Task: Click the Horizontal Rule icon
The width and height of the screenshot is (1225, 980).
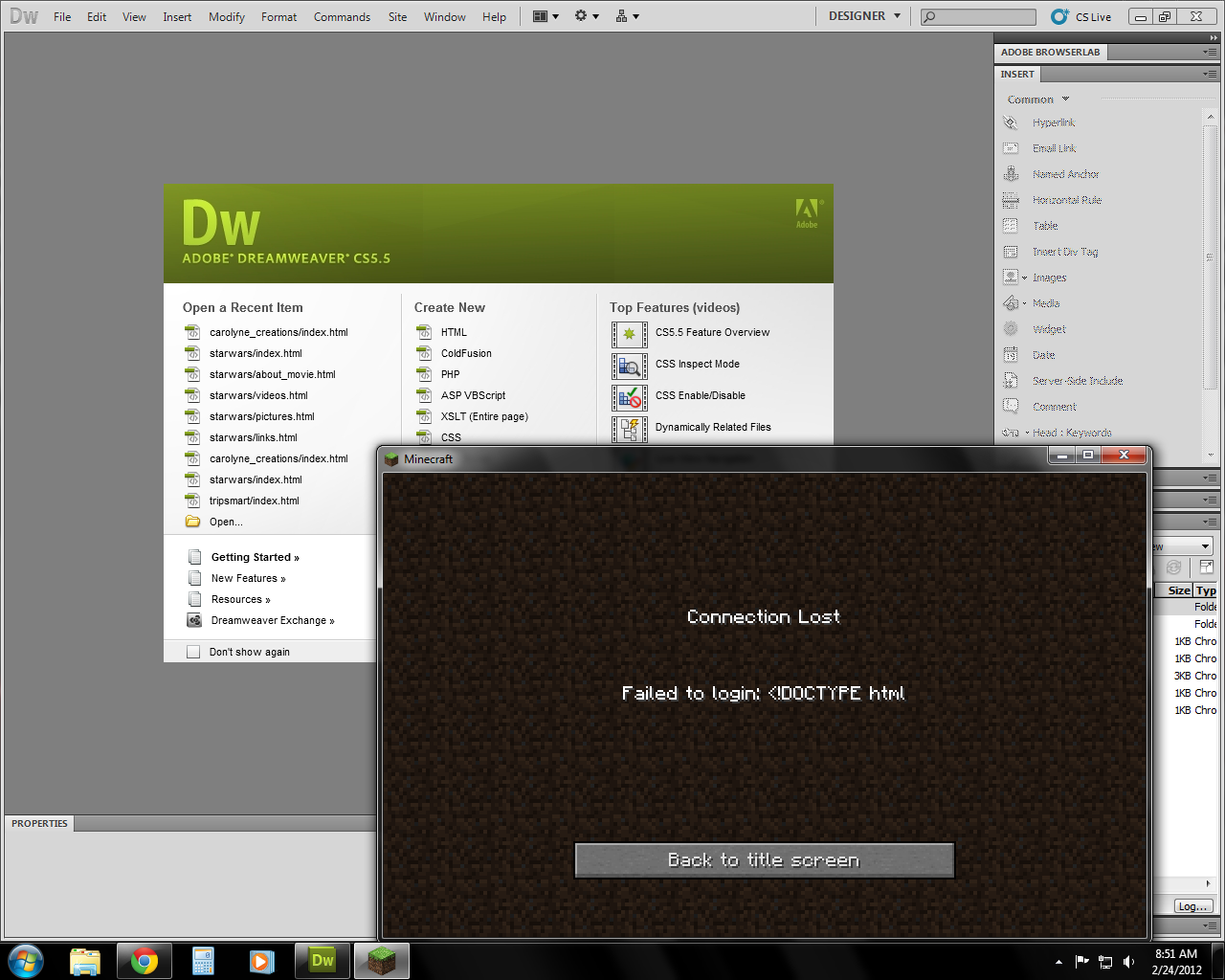Action: click(1011, 200)
